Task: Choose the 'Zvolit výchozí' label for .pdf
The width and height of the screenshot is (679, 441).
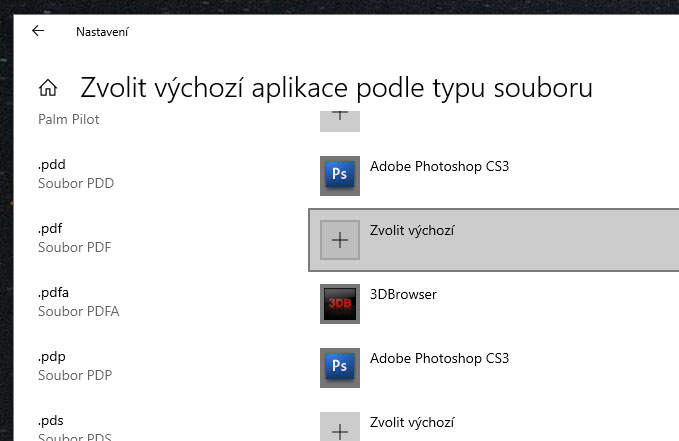Action: point(412,230)
